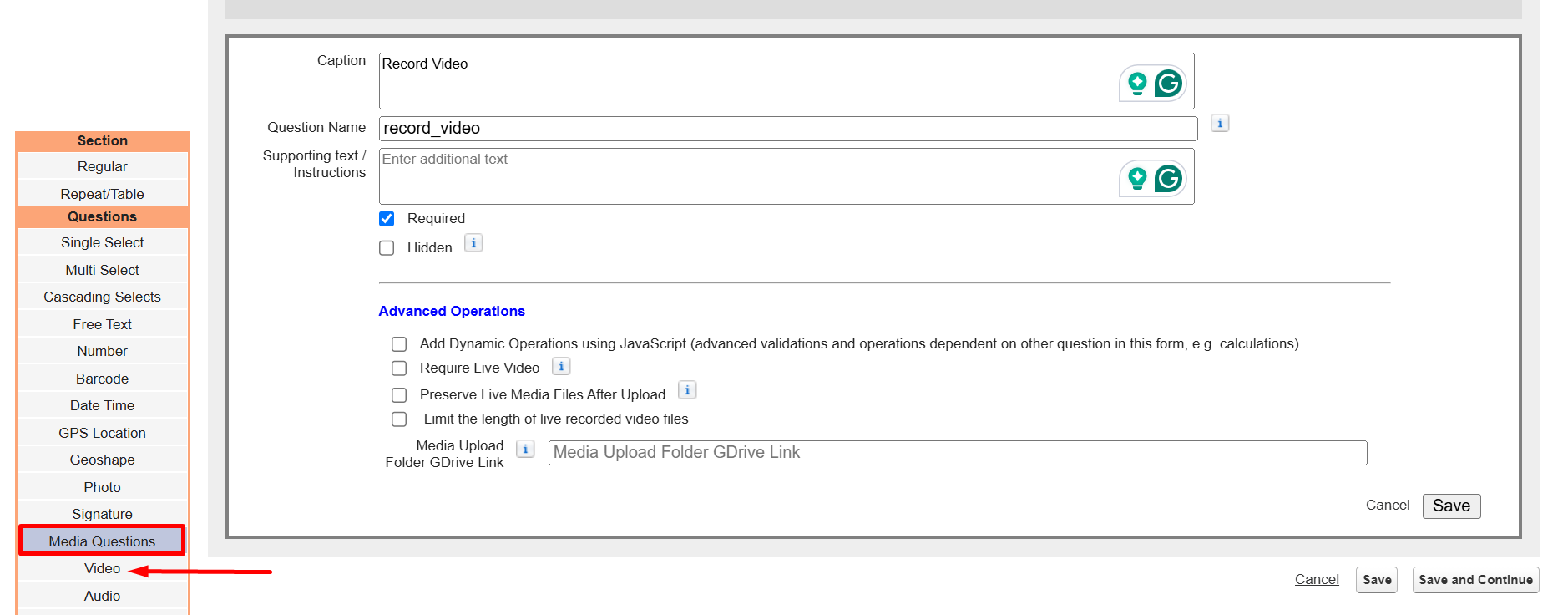Open the info icon beside Preserve Live Media Files
Image resolution: width=1568 pixels, height=615 pixels.
pyautogui.click(x=687, y=390)
